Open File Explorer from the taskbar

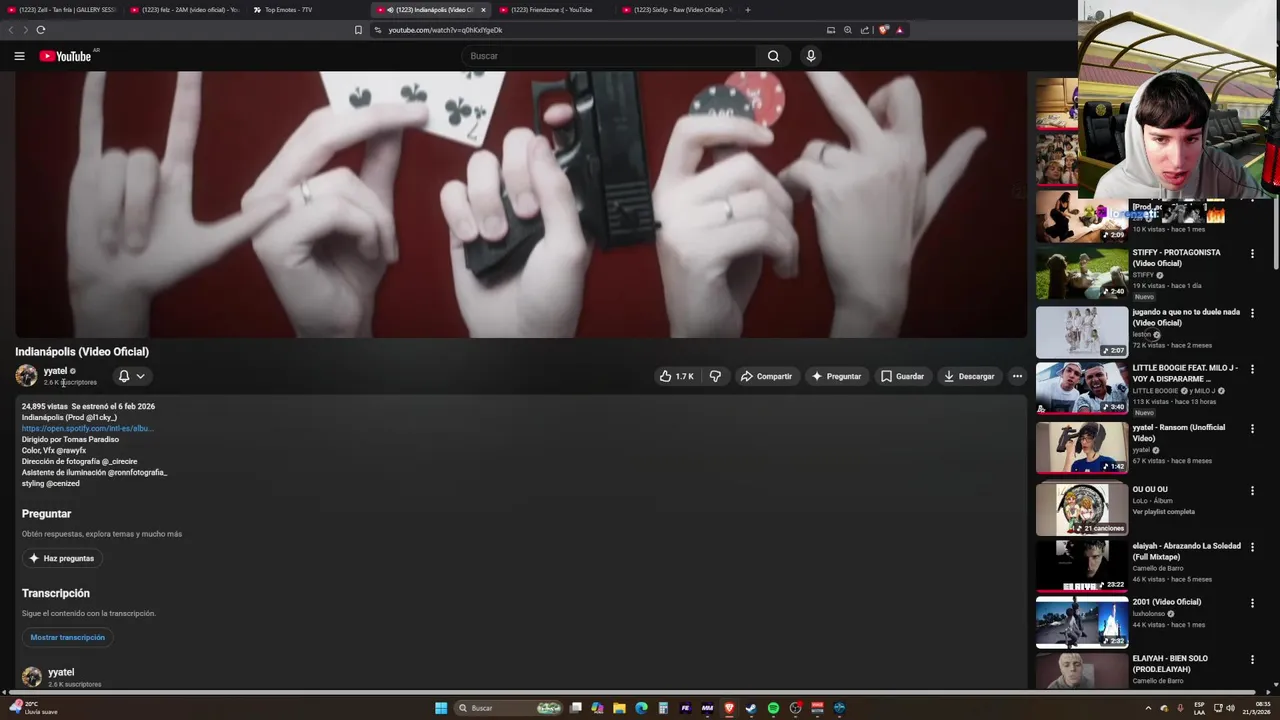(x=619, y=708)
